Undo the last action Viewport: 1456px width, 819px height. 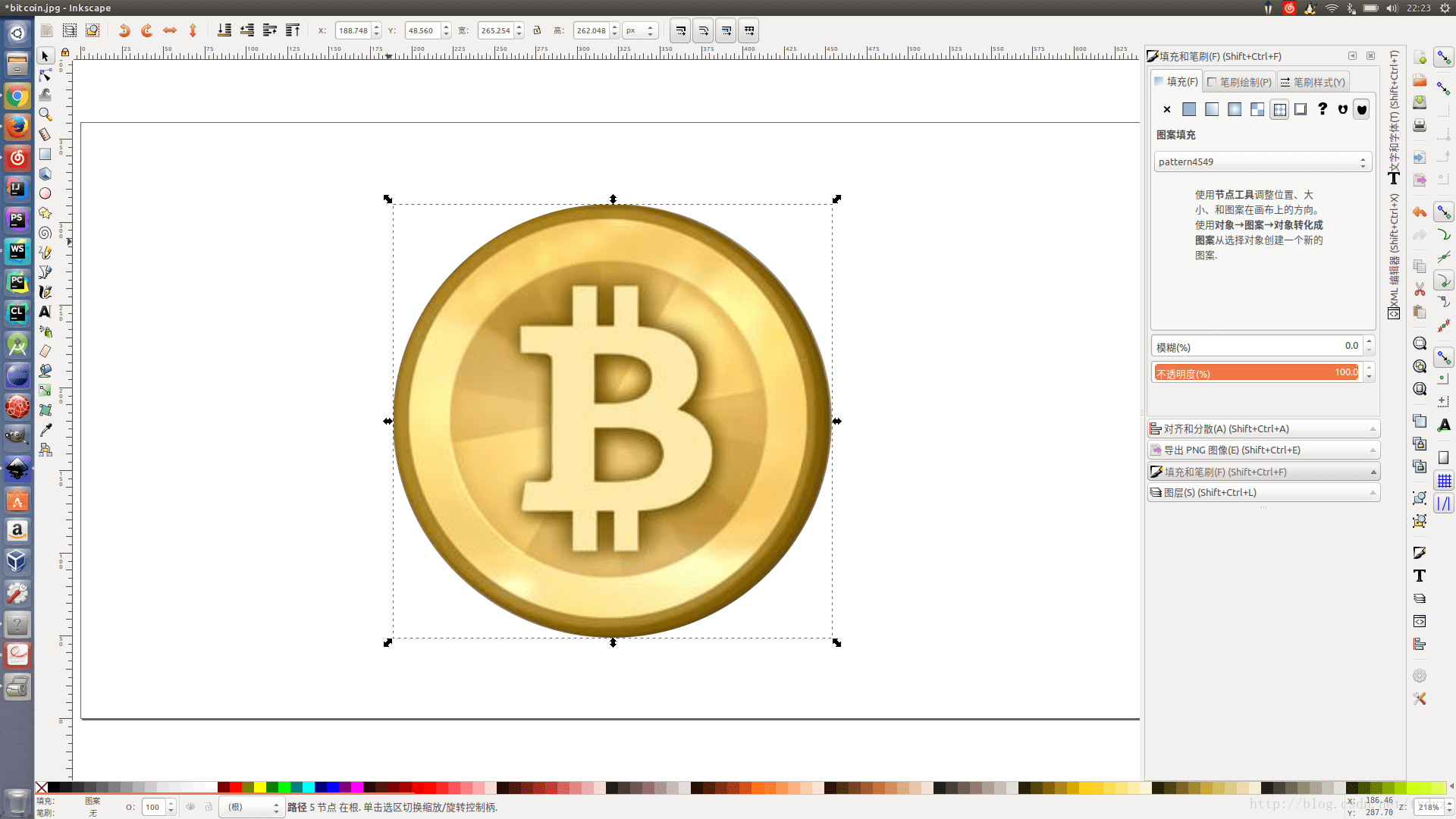(x=1420, y=212)
